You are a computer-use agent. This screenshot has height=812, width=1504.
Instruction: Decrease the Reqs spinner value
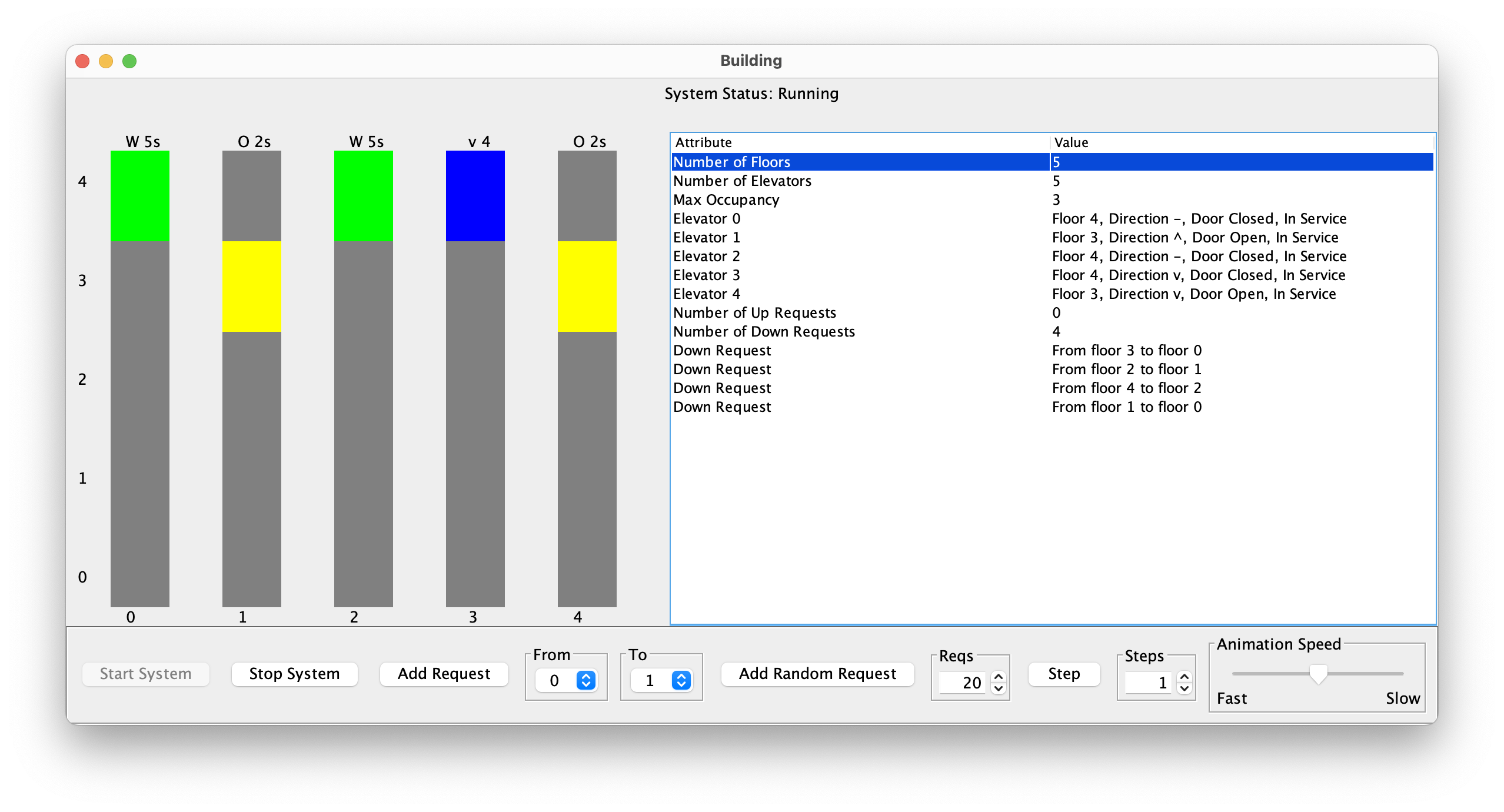999,688
